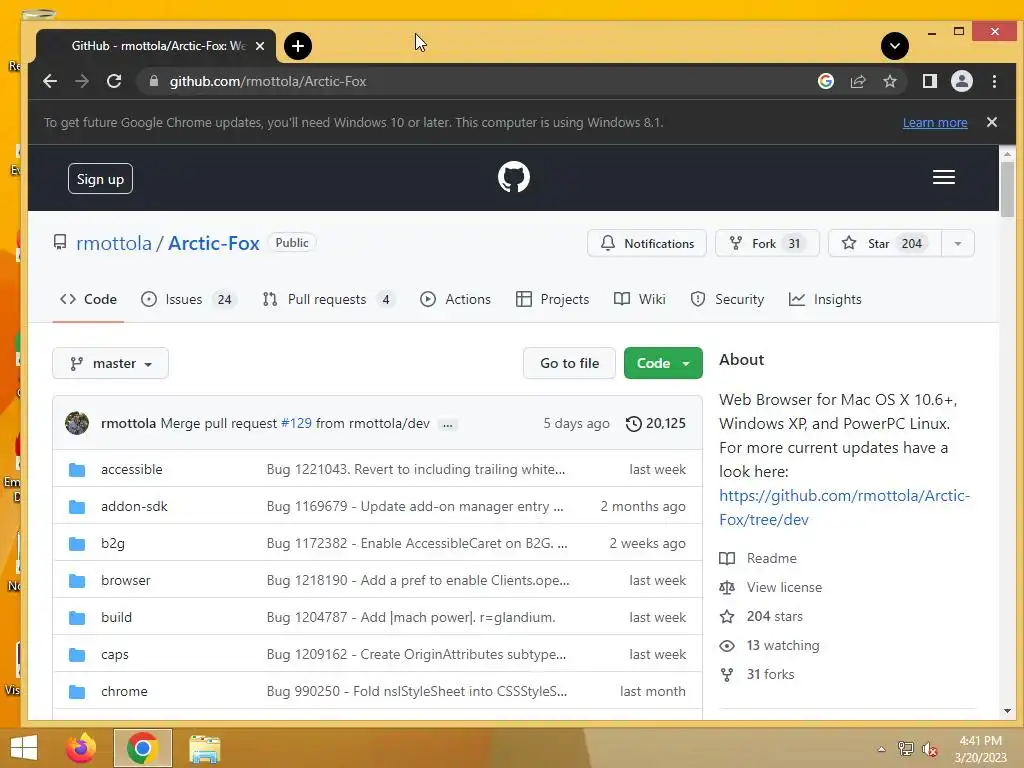Open the browser folder
The width and height of the screenshot is (1024, 768).
[x=125, y=580]
